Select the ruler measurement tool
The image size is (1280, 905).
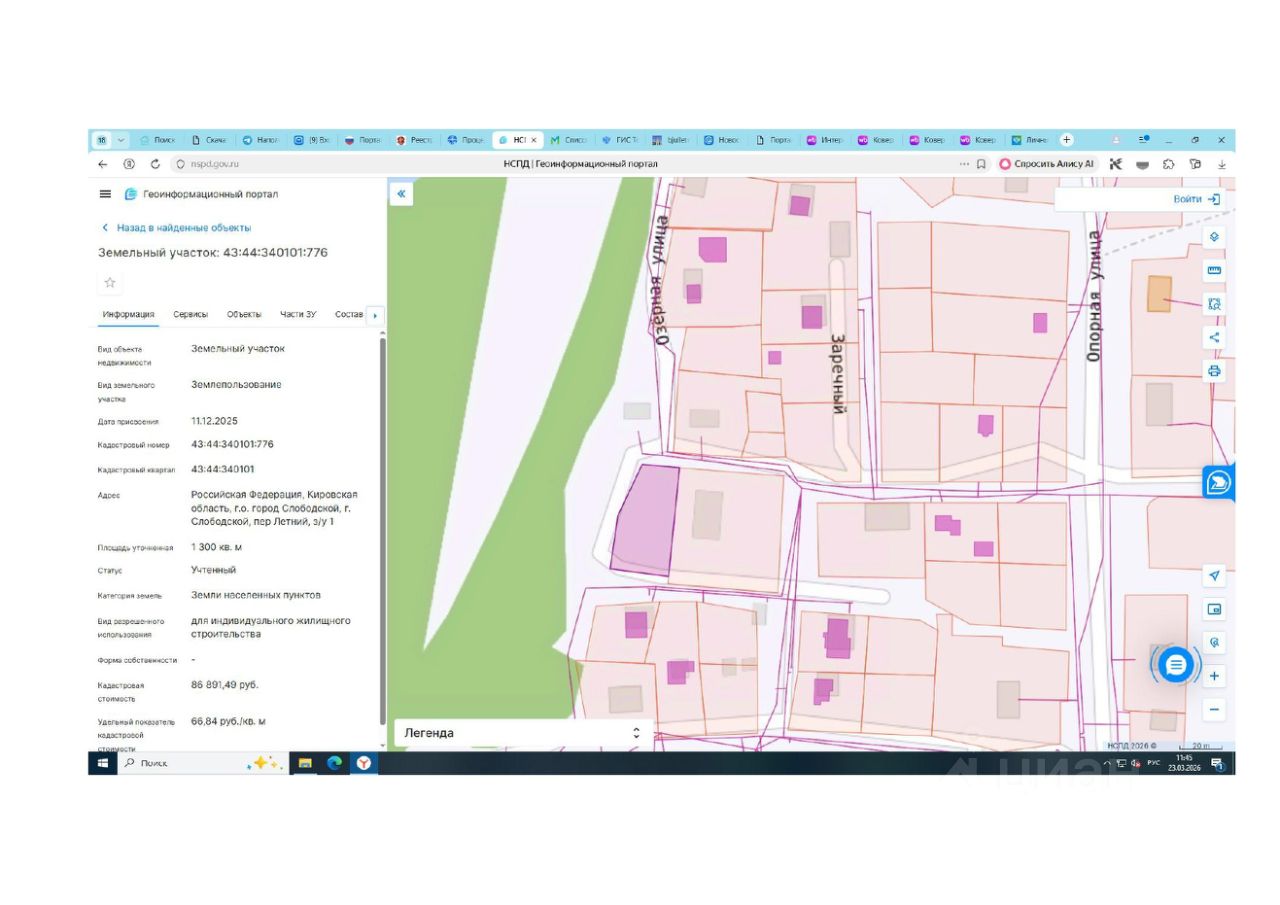[1215, 270]
